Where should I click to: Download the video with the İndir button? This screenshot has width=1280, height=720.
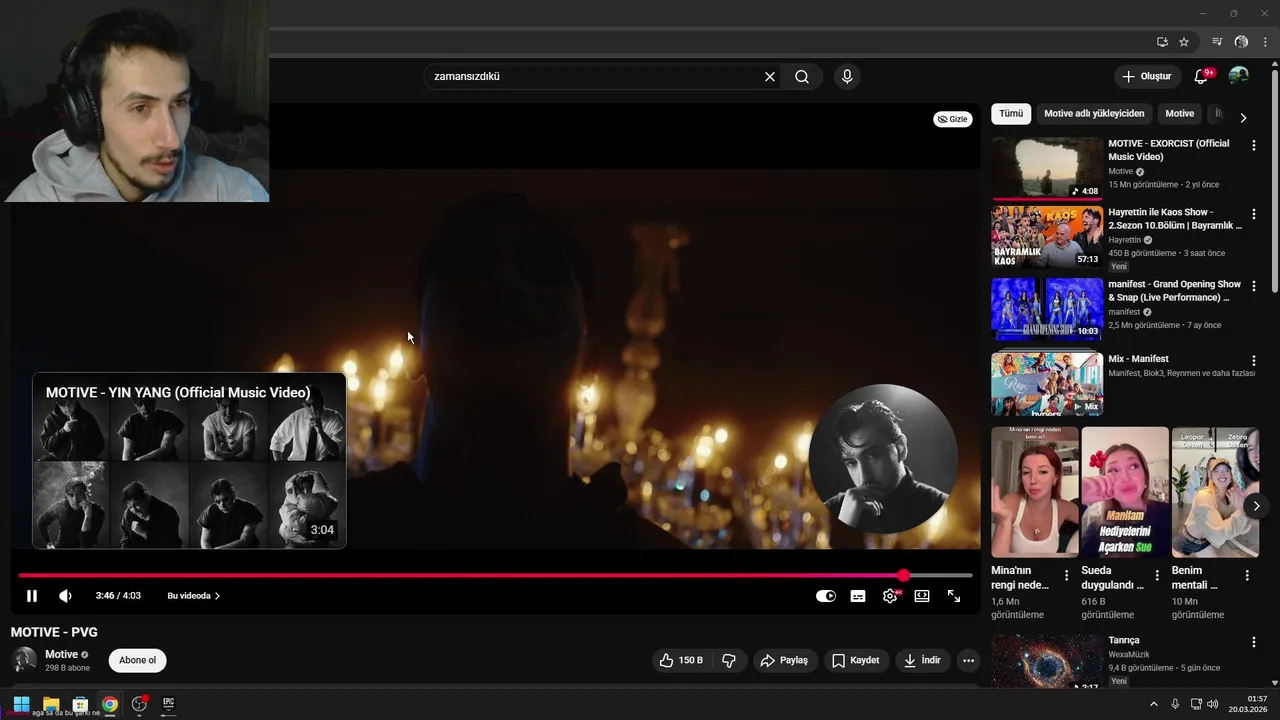click(x=923, y=661)
